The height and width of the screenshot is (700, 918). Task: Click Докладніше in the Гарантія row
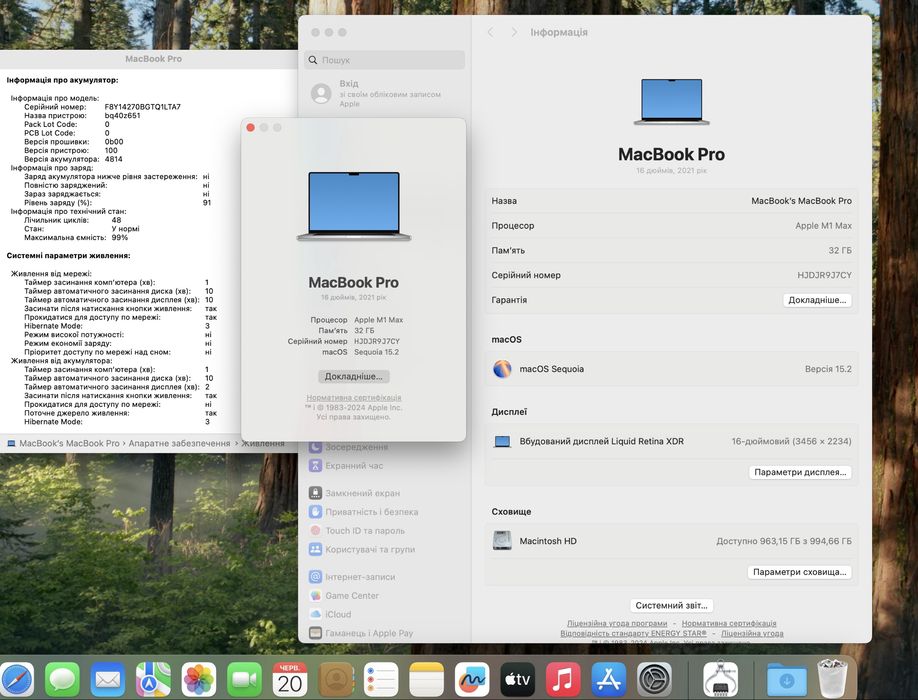pos(817,300)
